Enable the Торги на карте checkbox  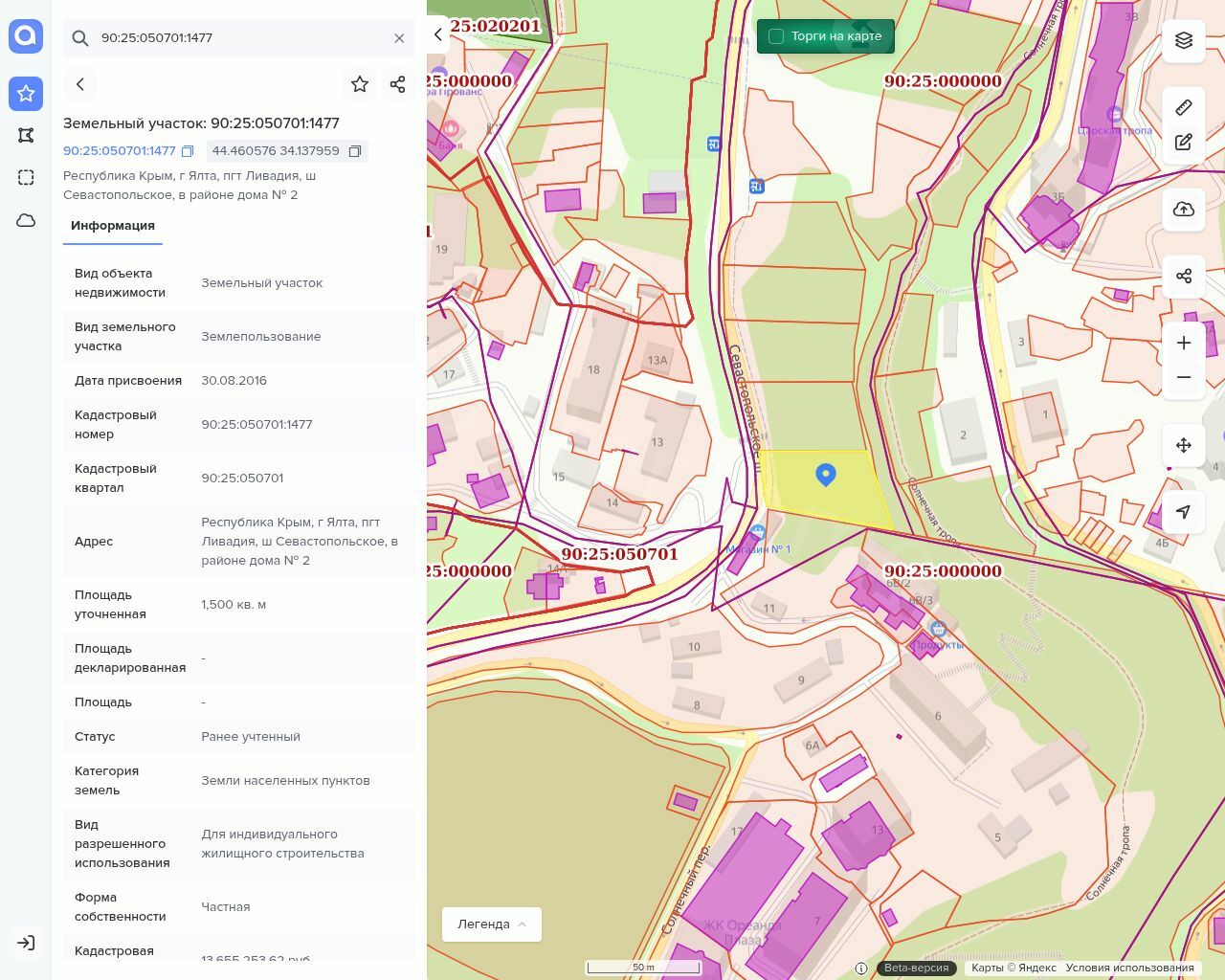coord(776,36)
